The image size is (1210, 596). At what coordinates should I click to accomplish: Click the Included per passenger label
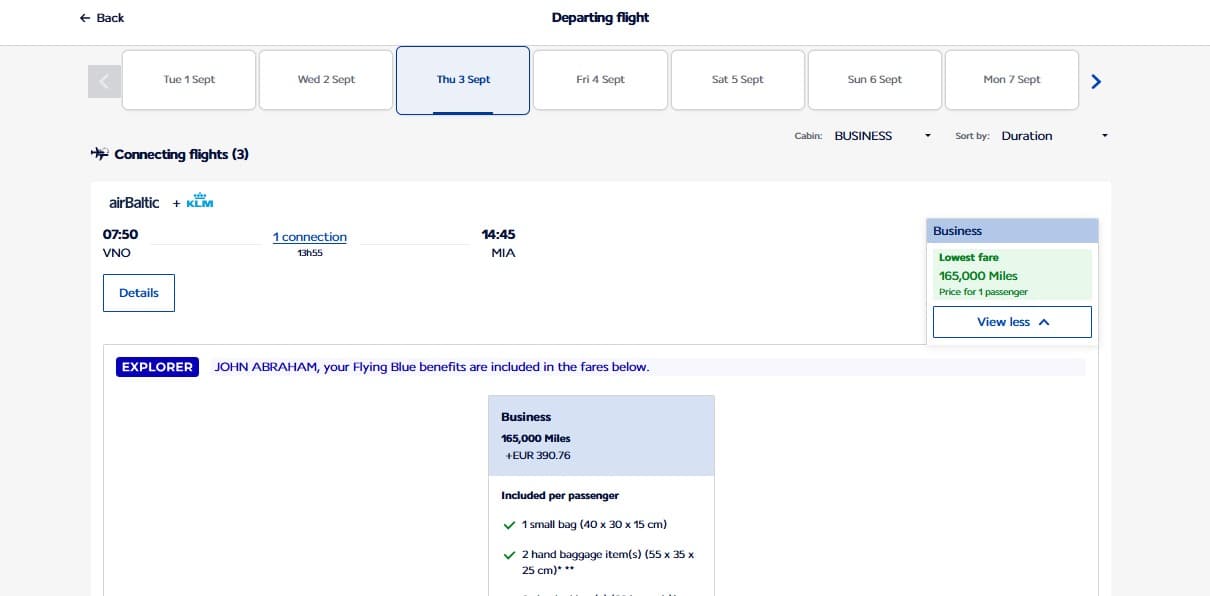coord(560,495)
